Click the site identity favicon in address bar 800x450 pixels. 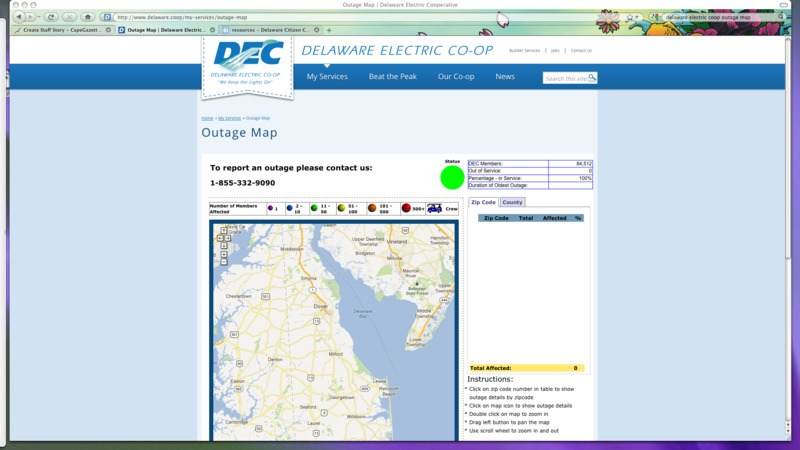(107, 17)
